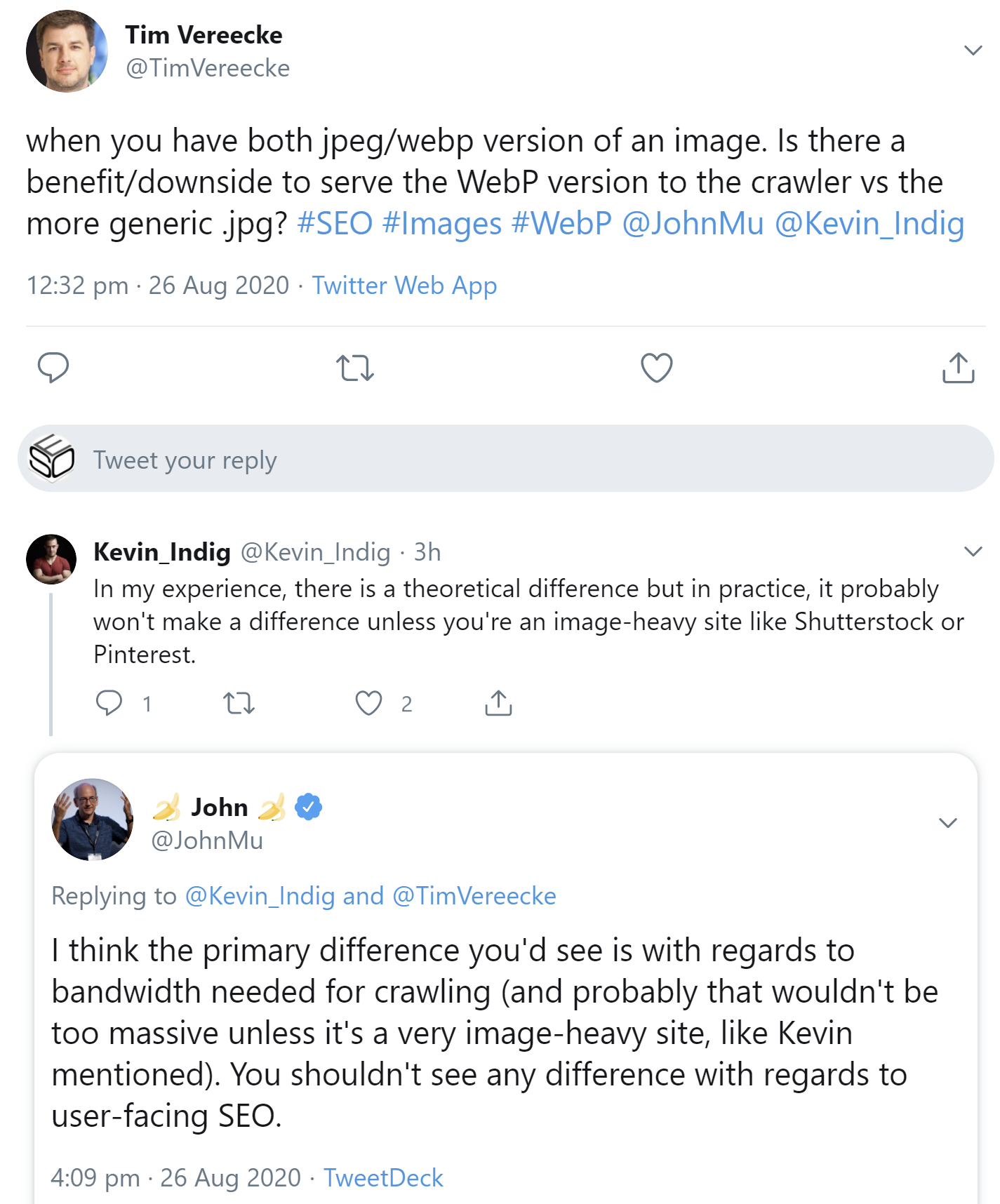Share Kevin_Indig's reply
The height and width of the screenshot is (1204, 1000).
(497, 704)
